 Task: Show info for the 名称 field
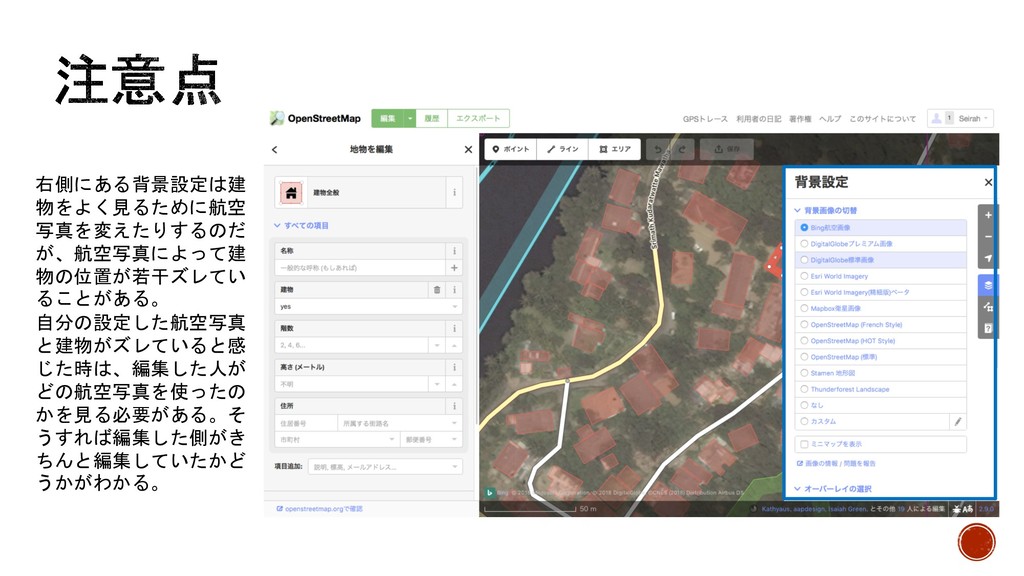point(455,251)
